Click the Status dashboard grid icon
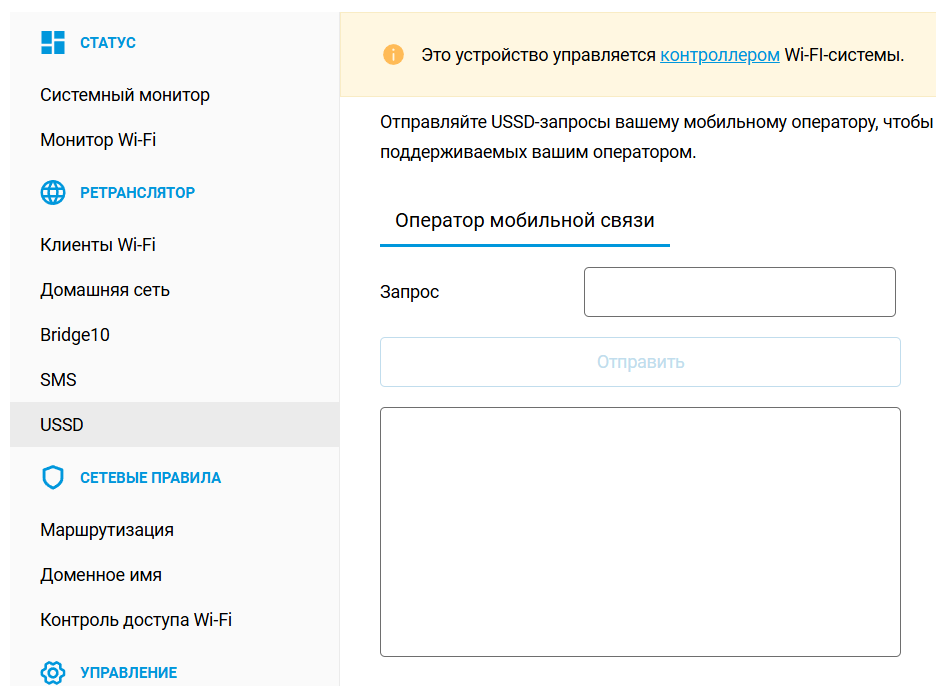 point(52,42)
